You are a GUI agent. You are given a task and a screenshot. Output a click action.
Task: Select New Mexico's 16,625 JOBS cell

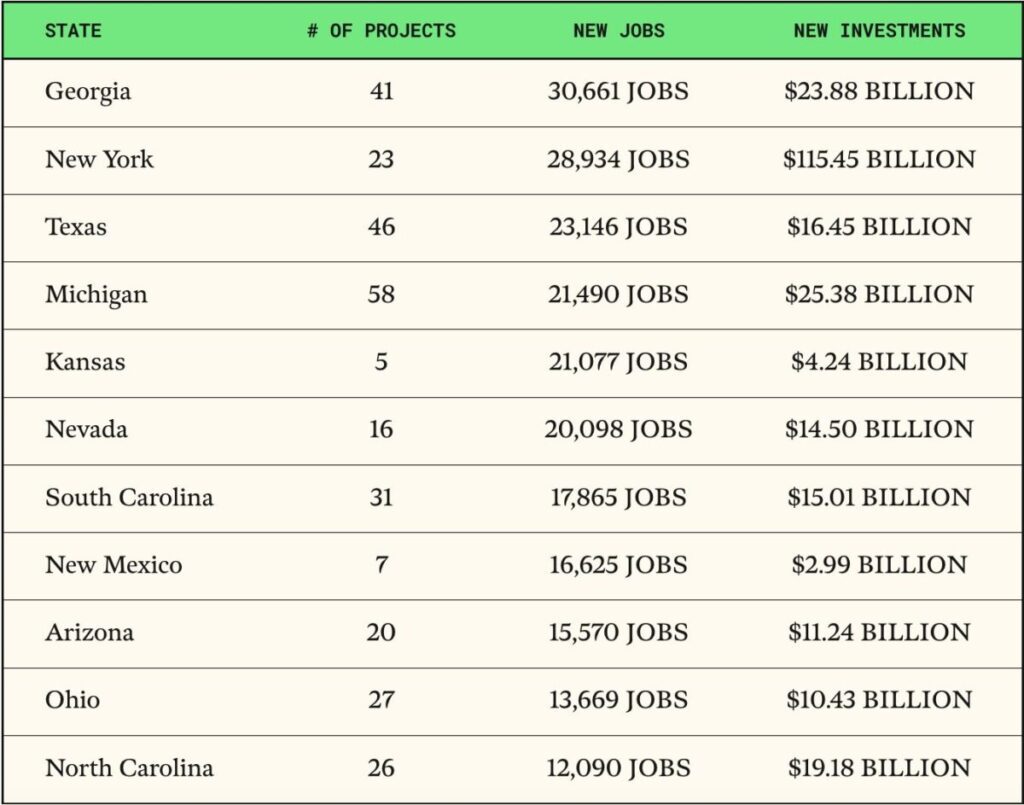(618, 564)
